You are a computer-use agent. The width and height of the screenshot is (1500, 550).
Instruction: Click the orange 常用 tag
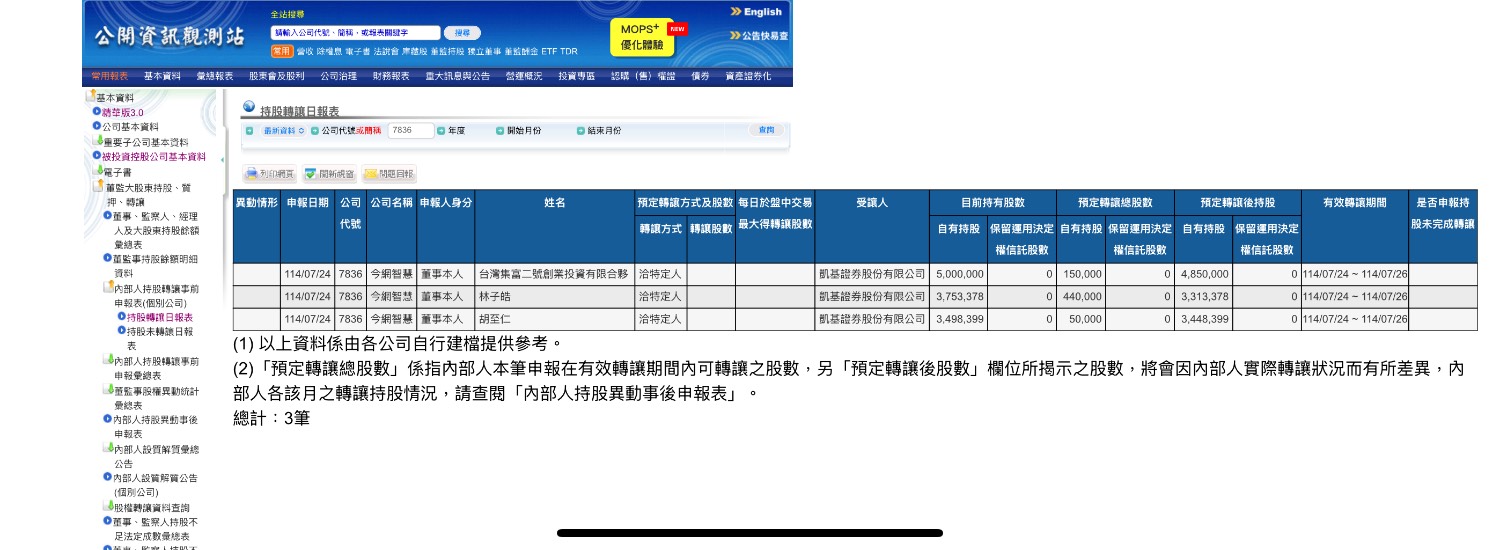click(282, 51)
